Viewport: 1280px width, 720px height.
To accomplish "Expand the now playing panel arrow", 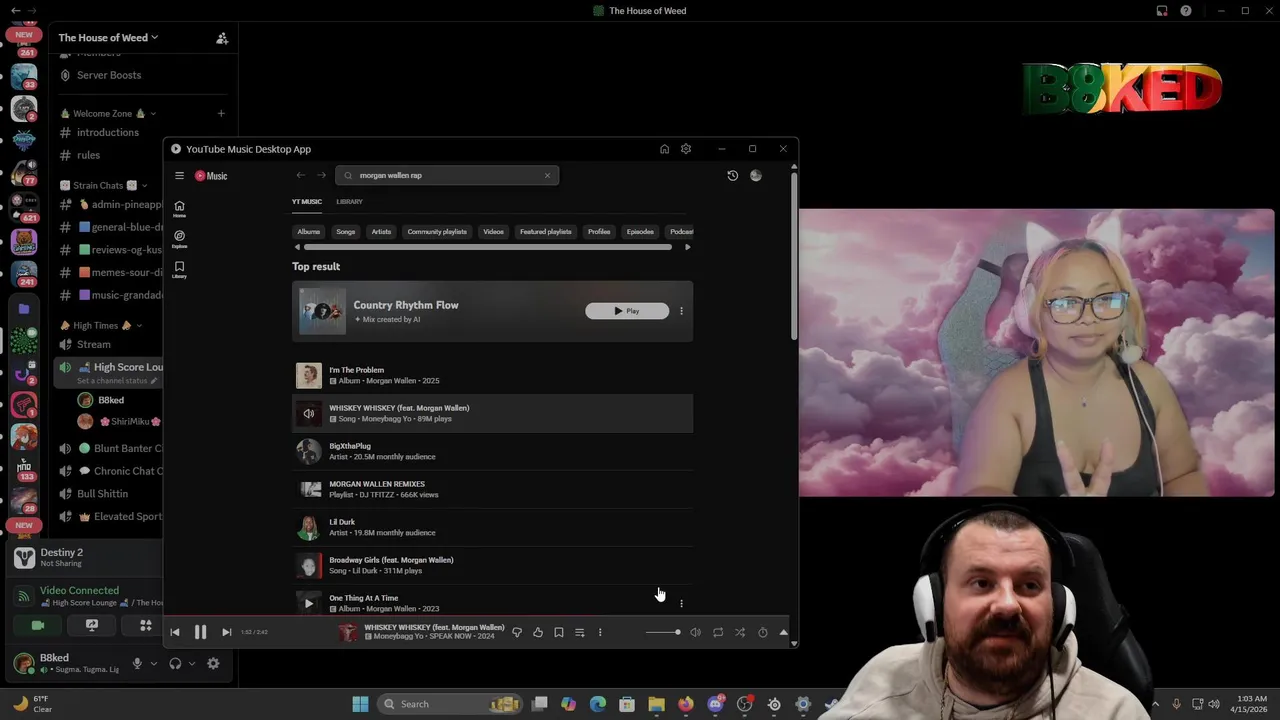I will 783,632.
